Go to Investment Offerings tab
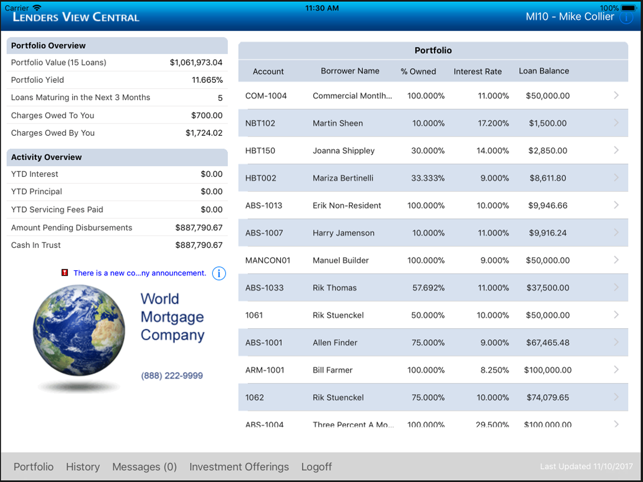This screenshot has width=643, height=482. (239, 467)
